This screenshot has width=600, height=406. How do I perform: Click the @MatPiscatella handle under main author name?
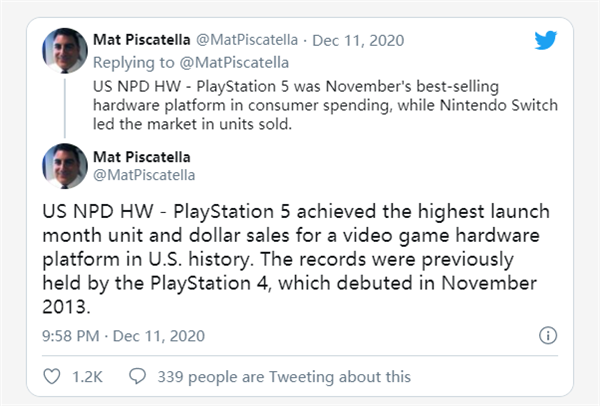144,175
